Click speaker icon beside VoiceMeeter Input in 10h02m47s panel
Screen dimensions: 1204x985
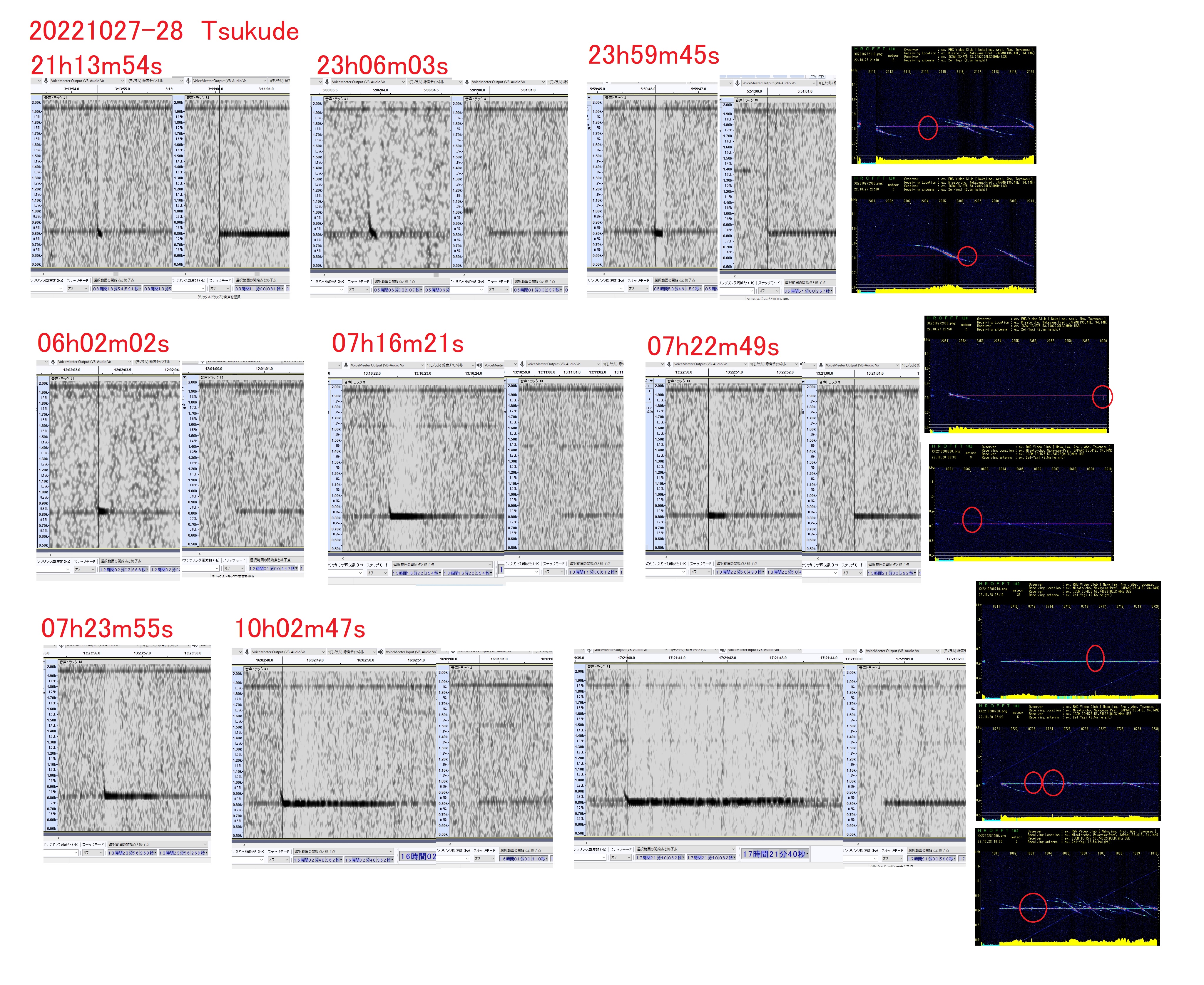[381, 652]
